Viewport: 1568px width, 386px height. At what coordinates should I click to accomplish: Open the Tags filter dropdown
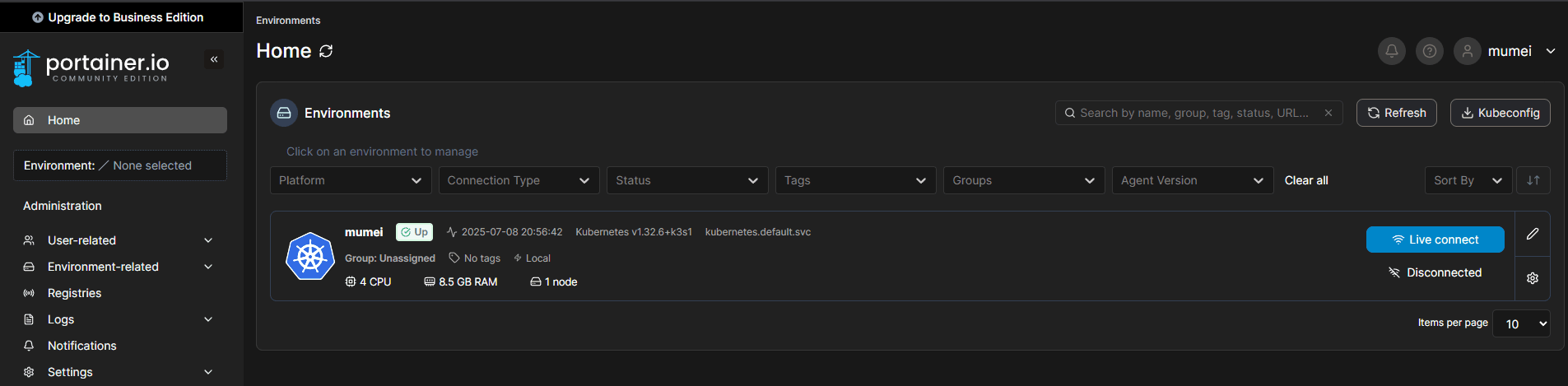click(x=856, y=180)
